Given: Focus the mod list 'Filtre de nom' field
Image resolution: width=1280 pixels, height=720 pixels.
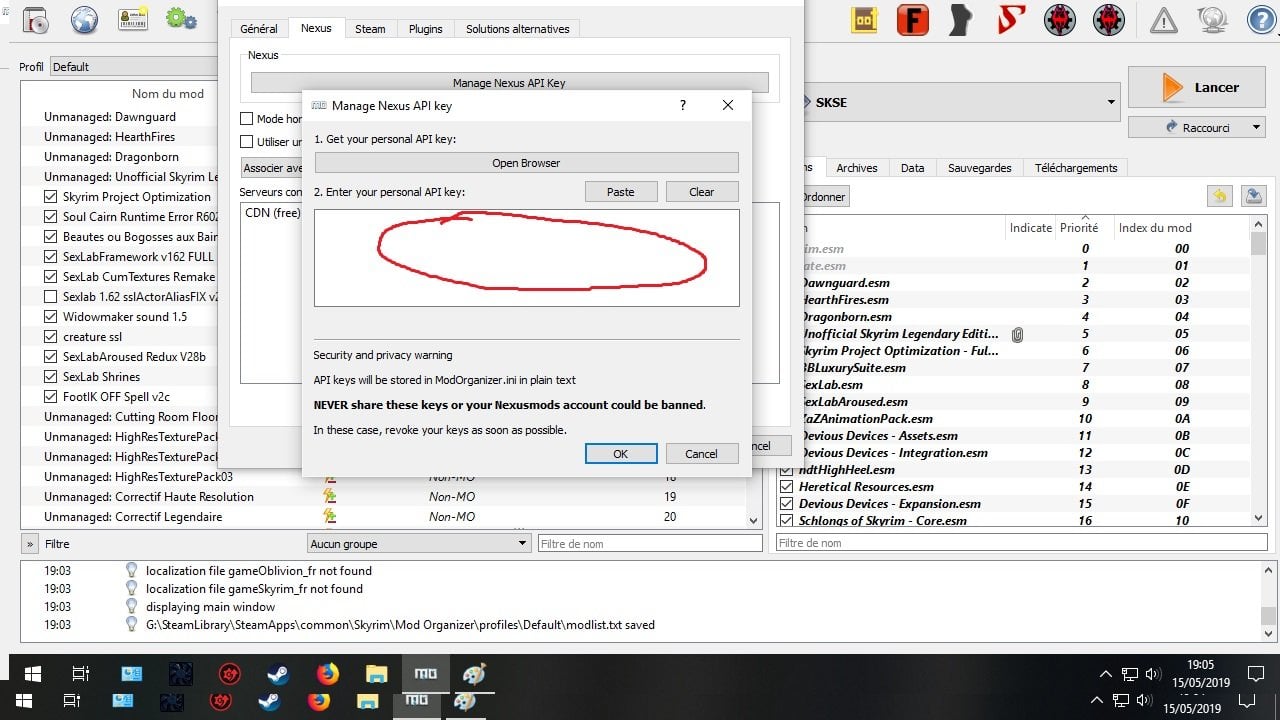Looking at the screenshot, I should point(650,544).
